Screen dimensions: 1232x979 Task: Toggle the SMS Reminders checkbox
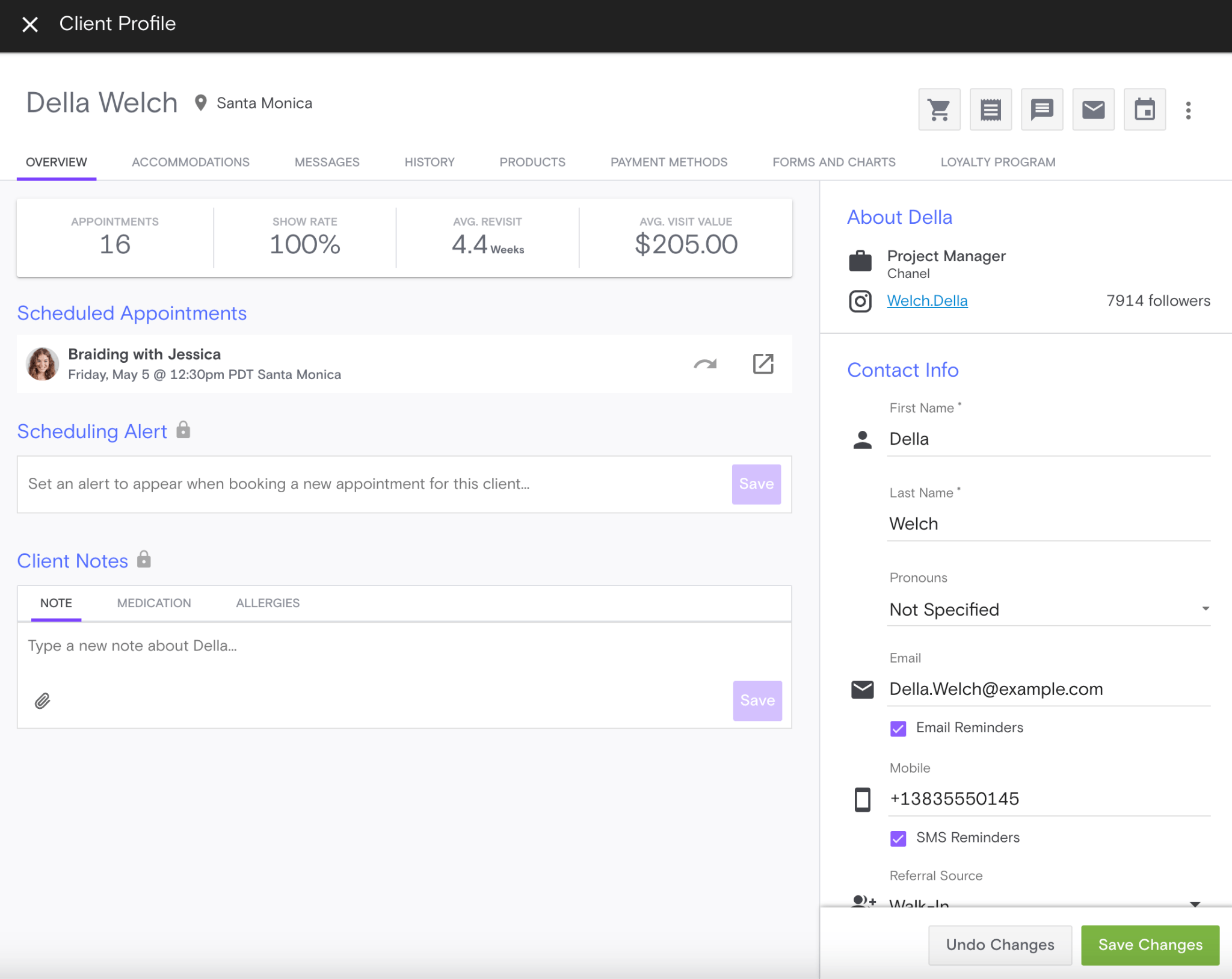[x=898, y=838]
